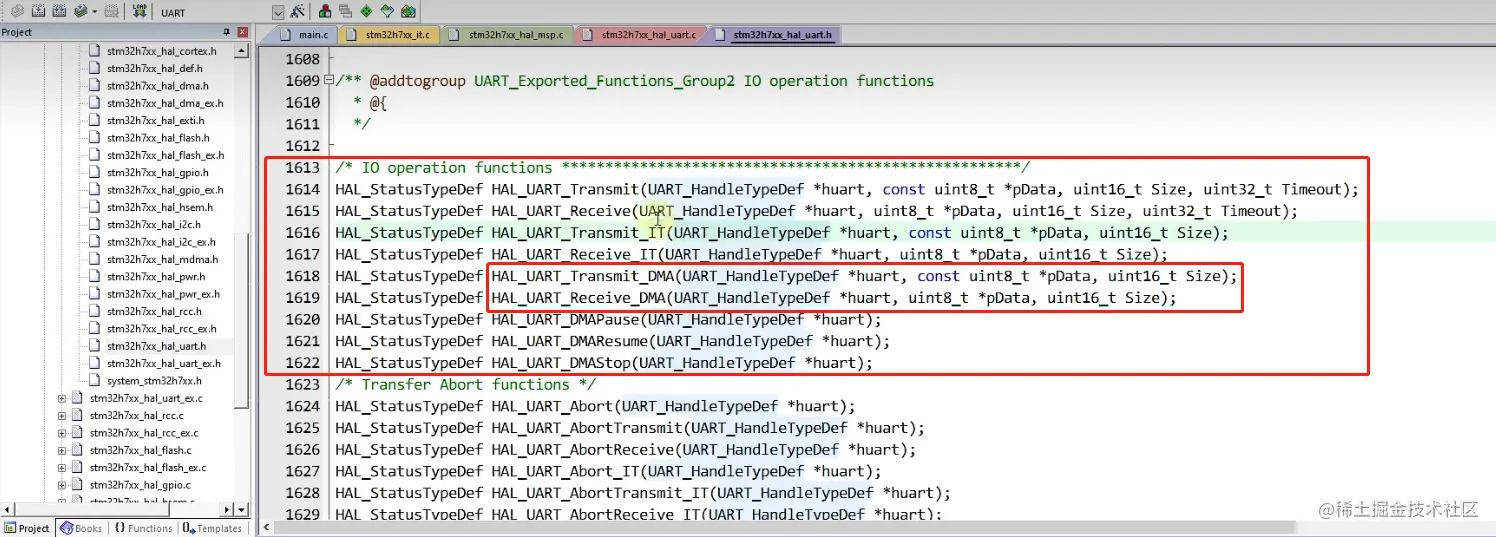This screenshot has width=1496, height=537.
Task: Select stm32h7xx_hal_uart.h in project tree
Action: (x=156, y=346)
